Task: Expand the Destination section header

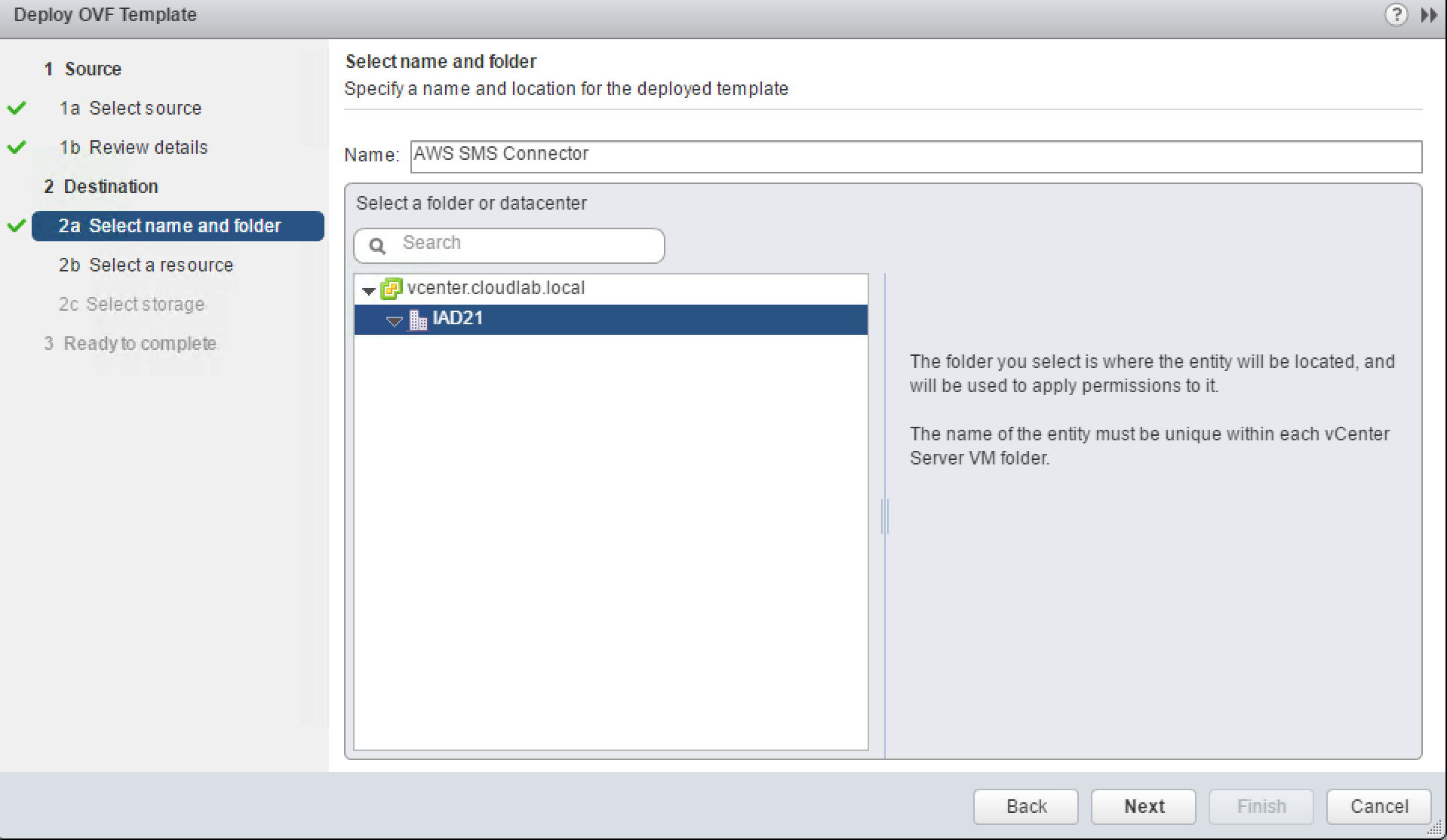Action: 110,186
